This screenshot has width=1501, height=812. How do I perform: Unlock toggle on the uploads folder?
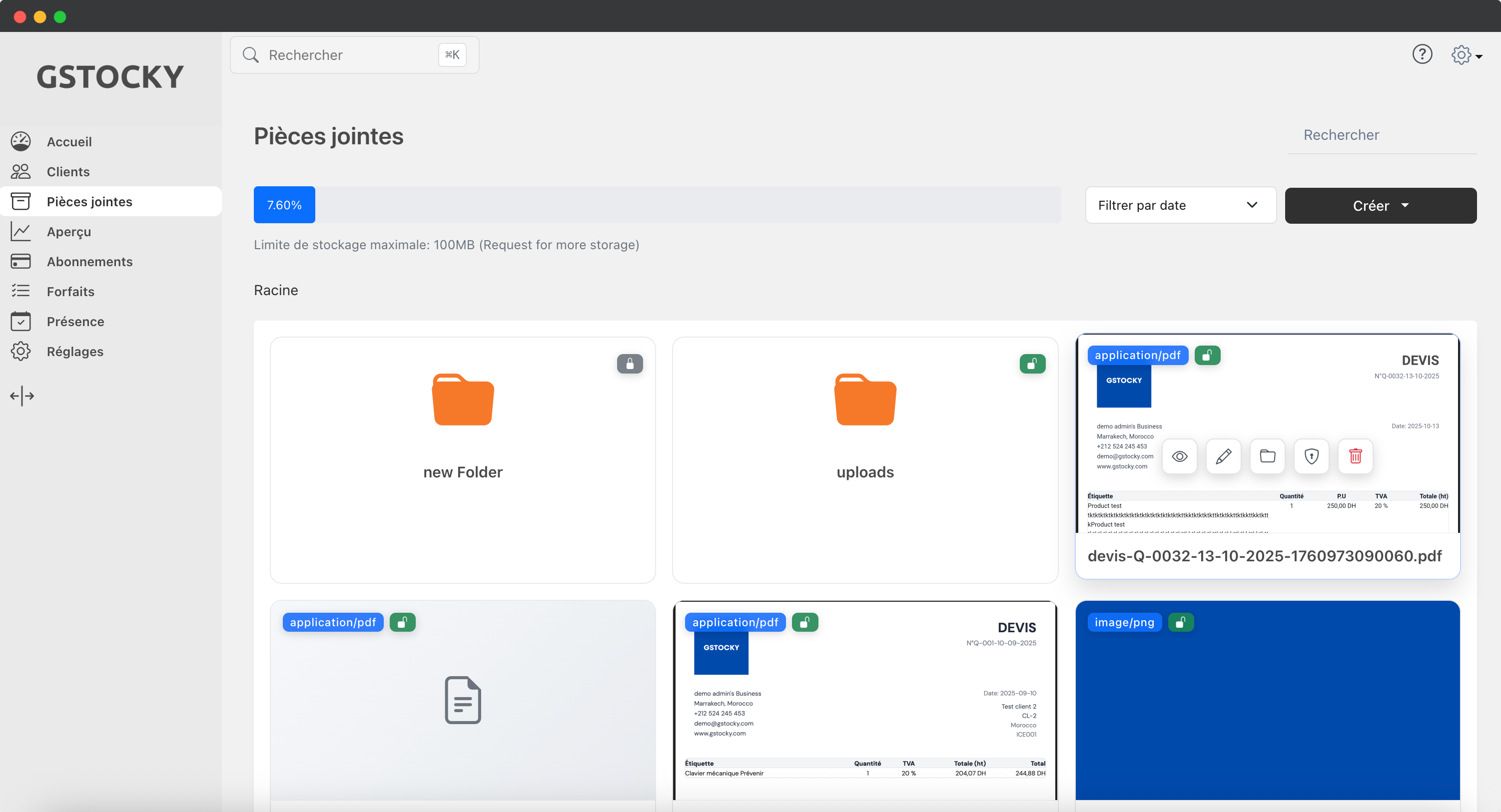tap(1032, 364)
